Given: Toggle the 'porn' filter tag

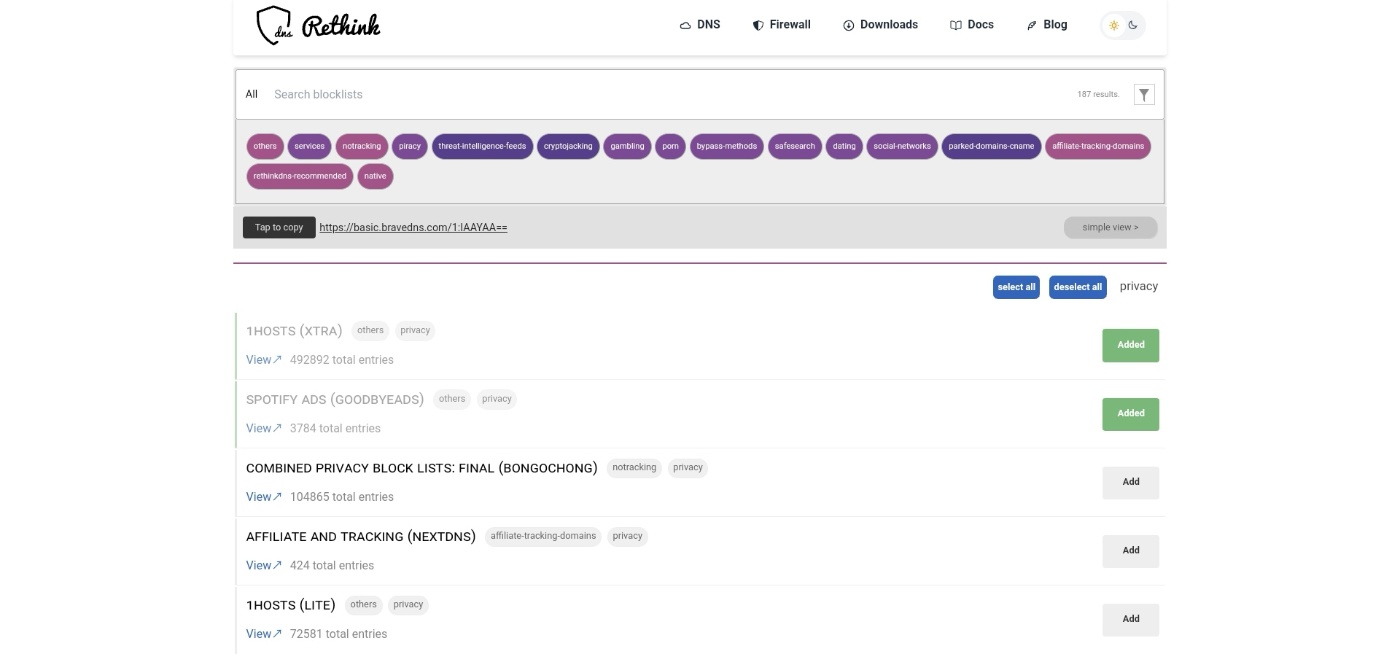Looking at the screenshot, I should tap(670, 146).
